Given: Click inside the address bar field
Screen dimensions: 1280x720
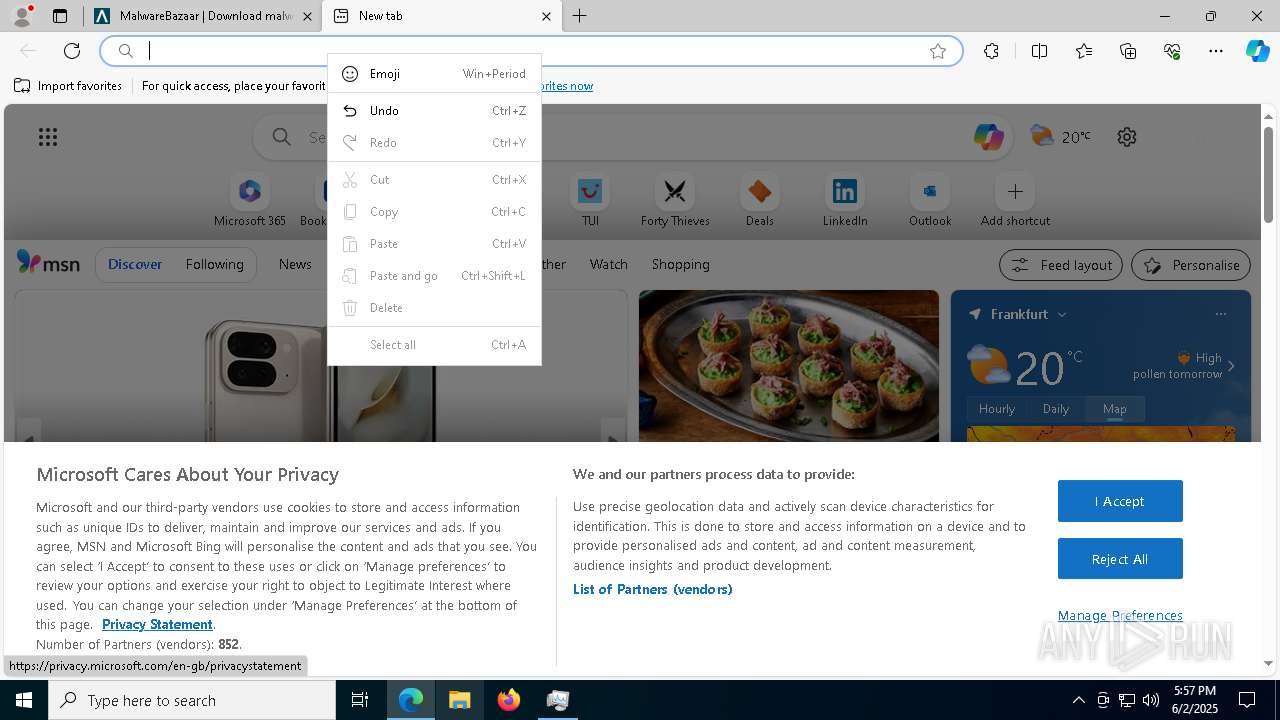Looking at the screenshot, I should [530, 51].
